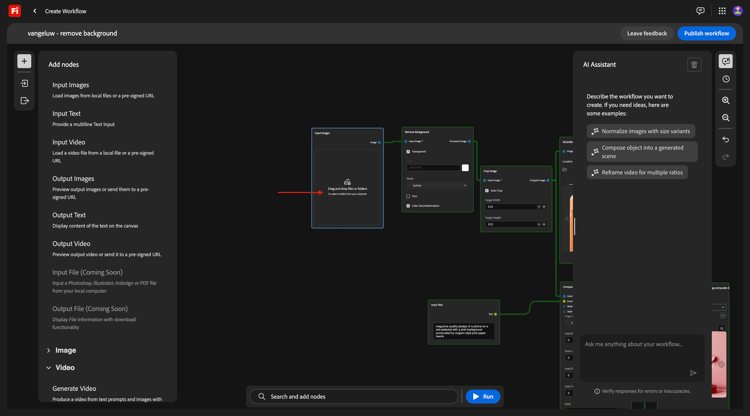Click the prompt text box in Input Text node
The height and width of the screenshot is (416, 750).
point(463,331)
